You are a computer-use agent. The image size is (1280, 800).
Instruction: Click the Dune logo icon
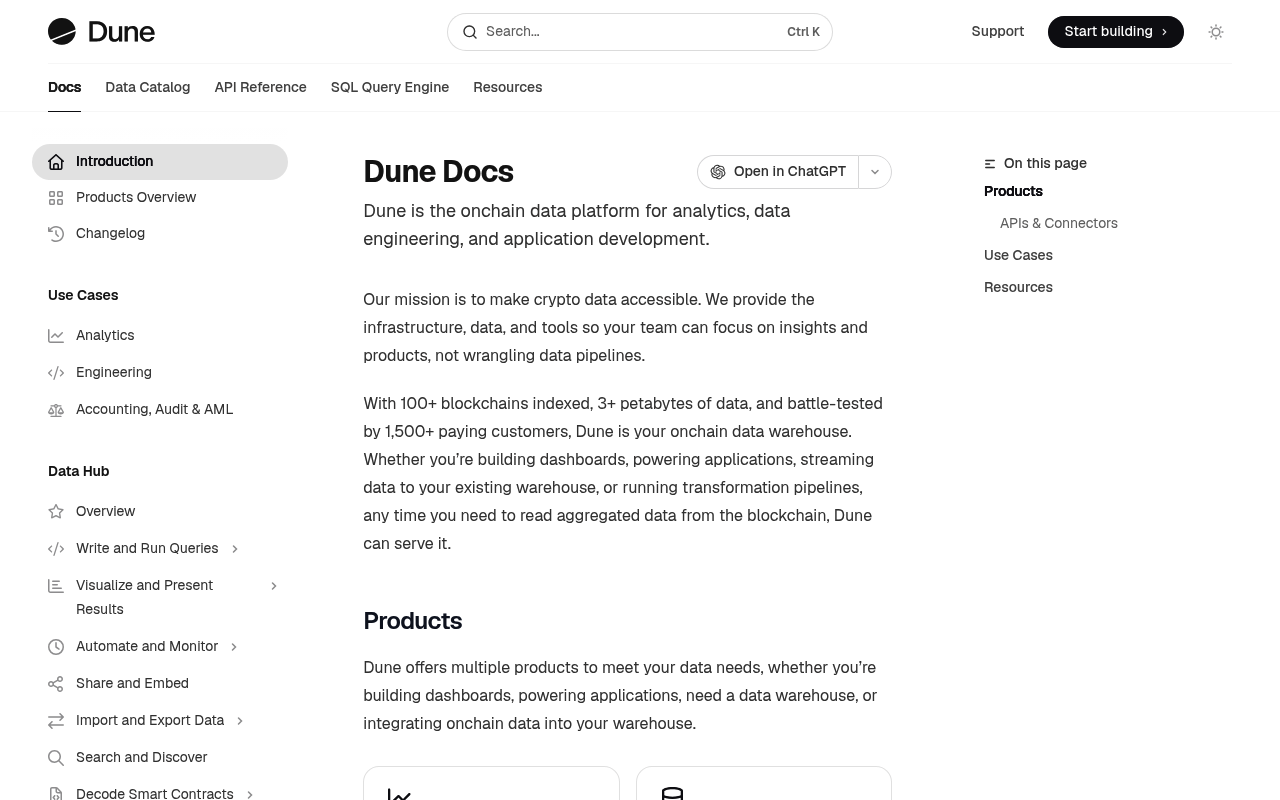pos(62,32)
